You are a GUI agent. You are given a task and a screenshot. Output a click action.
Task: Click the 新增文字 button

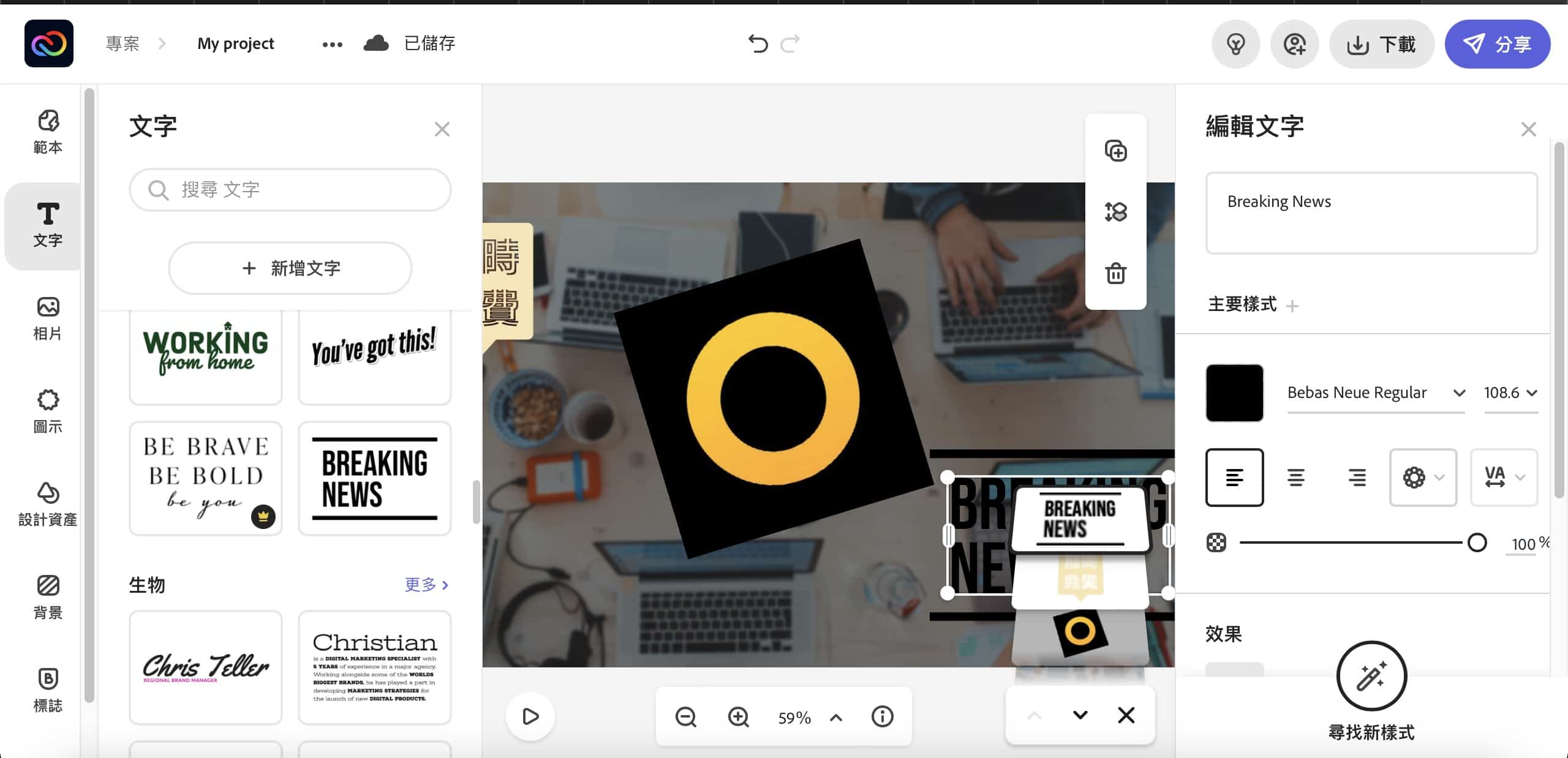pyautogui.click(x=290, y=268)
